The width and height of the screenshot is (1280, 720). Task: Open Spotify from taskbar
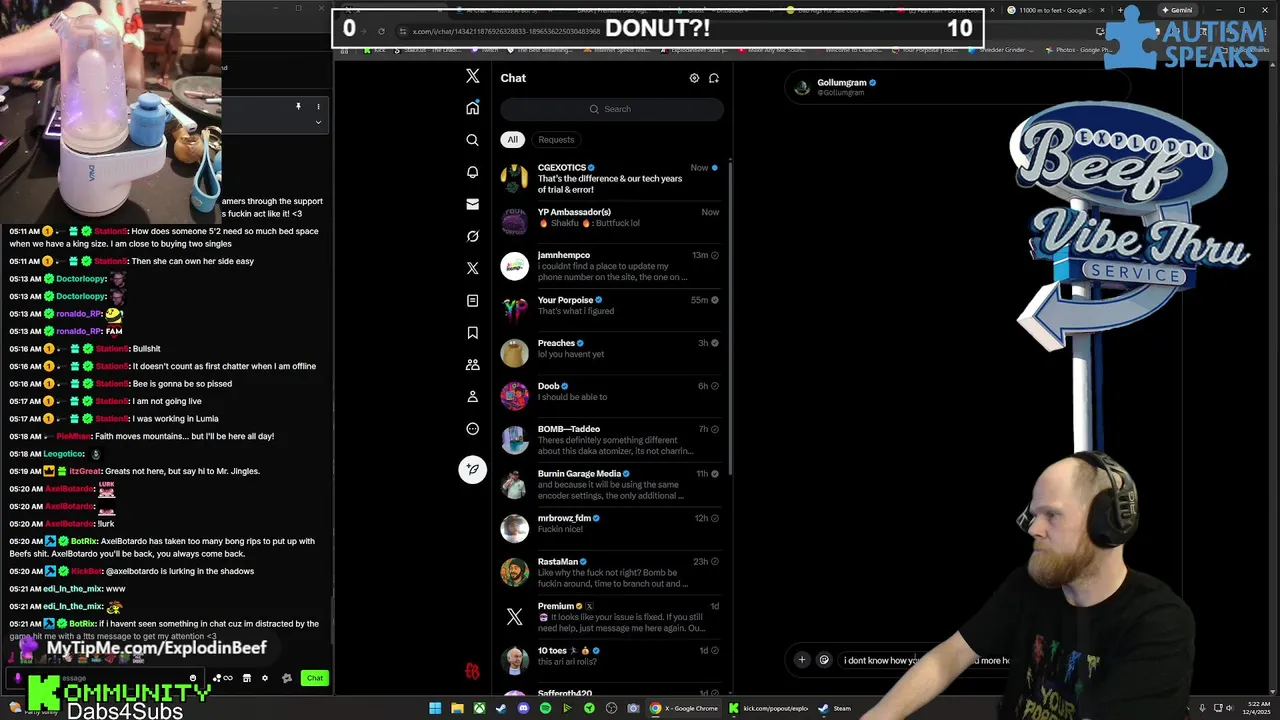pos(545,708)
